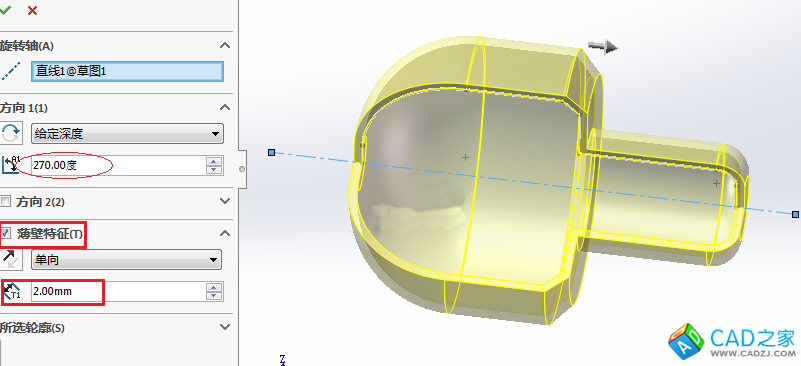
Task: Select the 直线1@草图1 axis field
Action: pyautogui.click(x=127, y=71)
